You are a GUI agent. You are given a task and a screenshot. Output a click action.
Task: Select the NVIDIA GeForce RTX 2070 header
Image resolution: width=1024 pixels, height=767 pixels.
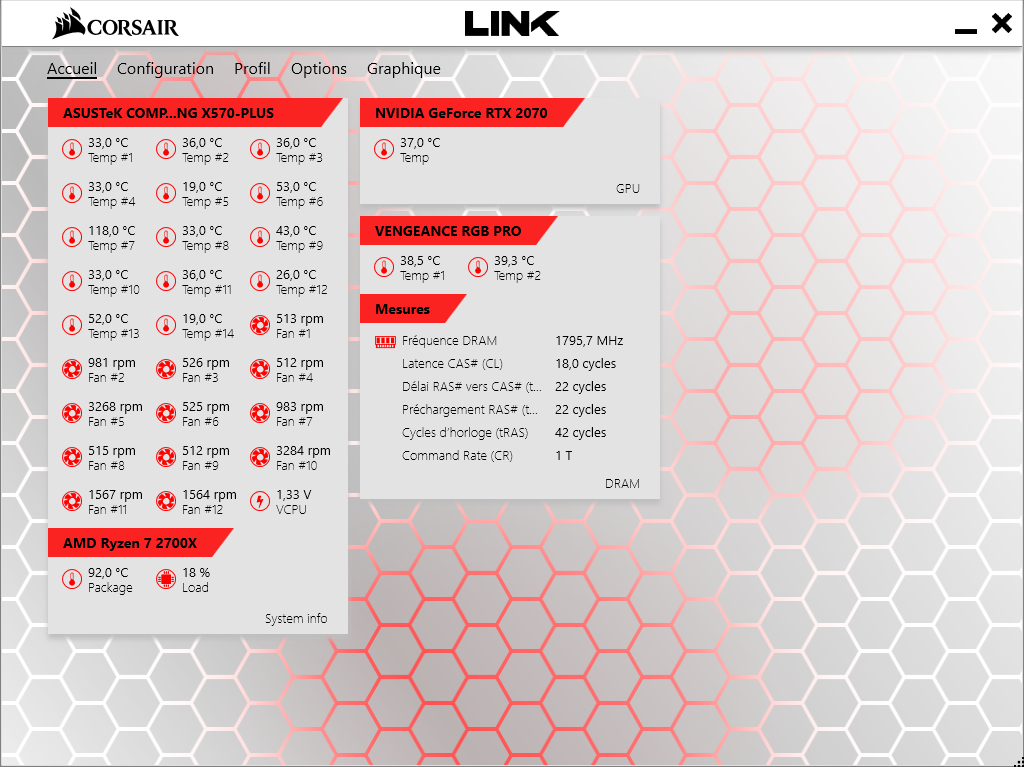pos(472,112)
